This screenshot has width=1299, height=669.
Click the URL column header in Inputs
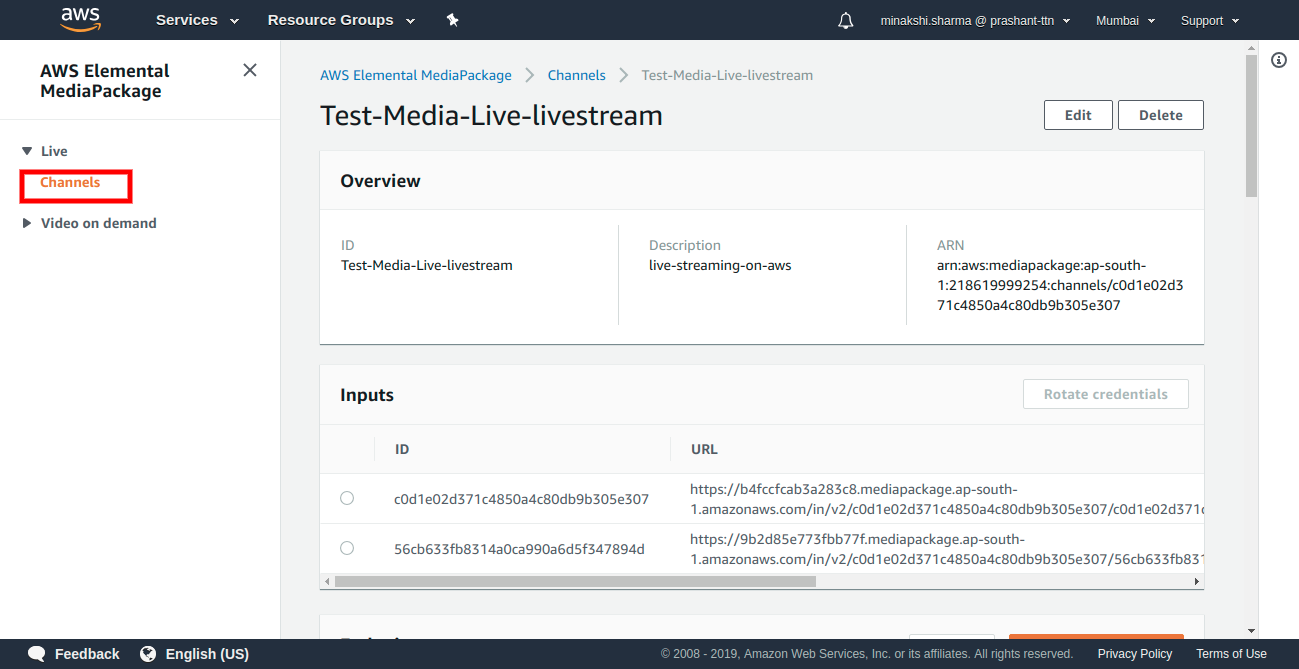[704, 449]
